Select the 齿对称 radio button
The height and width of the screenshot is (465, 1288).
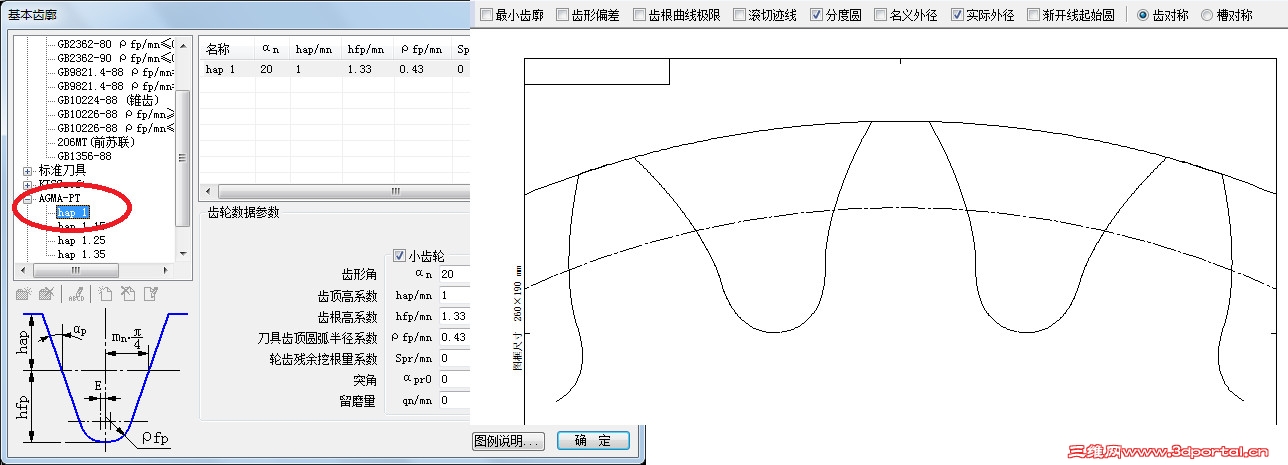coord(1144,15)
